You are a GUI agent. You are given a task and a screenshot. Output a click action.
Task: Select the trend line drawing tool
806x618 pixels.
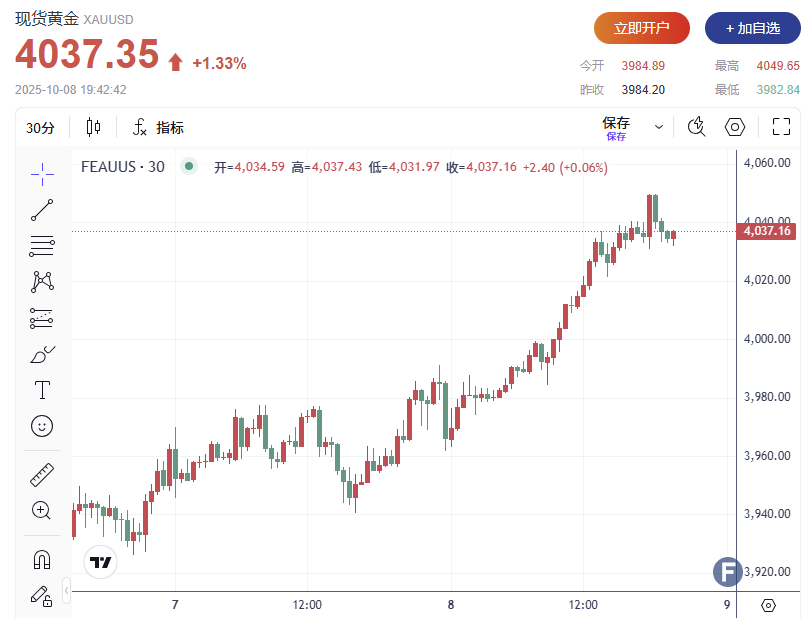coord(42,209)
